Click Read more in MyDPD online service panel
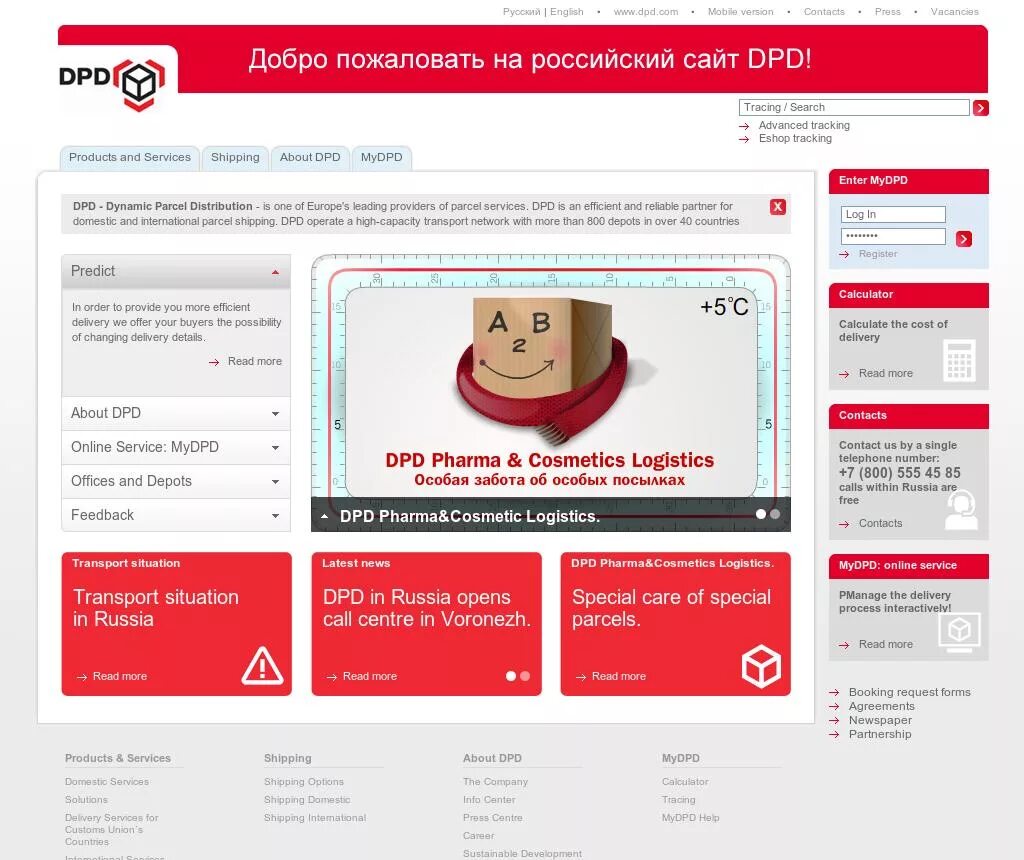 click(x=886, y=645)
